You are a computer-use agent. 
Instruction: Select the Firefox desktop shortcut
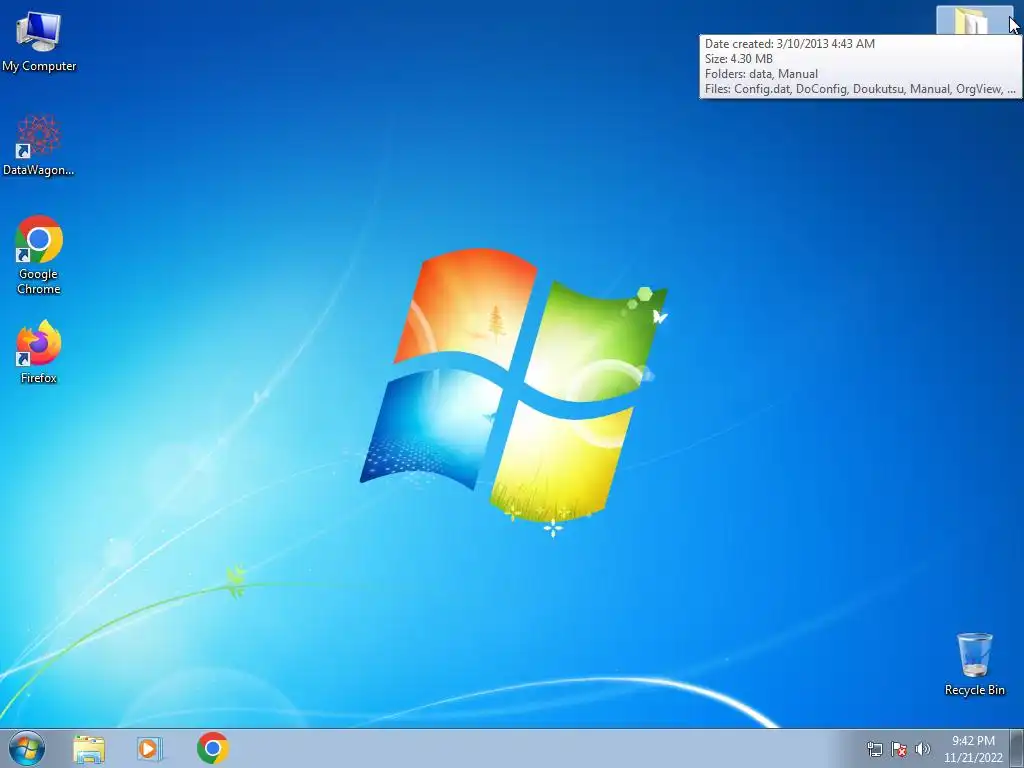(39, 351)
